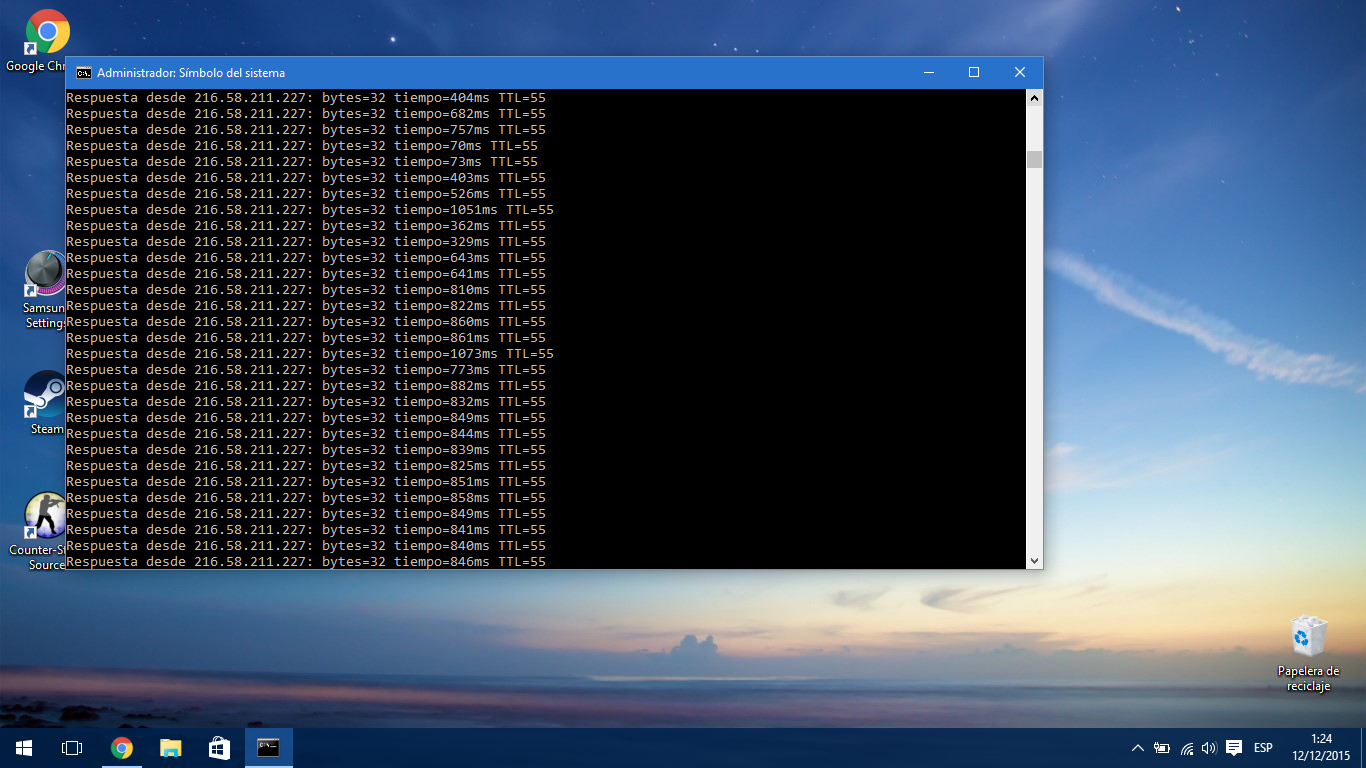Screen dimensions: 1366x768
Task: Click the ping line with tiempo=1073ms
Action: [x=310, y=354]
